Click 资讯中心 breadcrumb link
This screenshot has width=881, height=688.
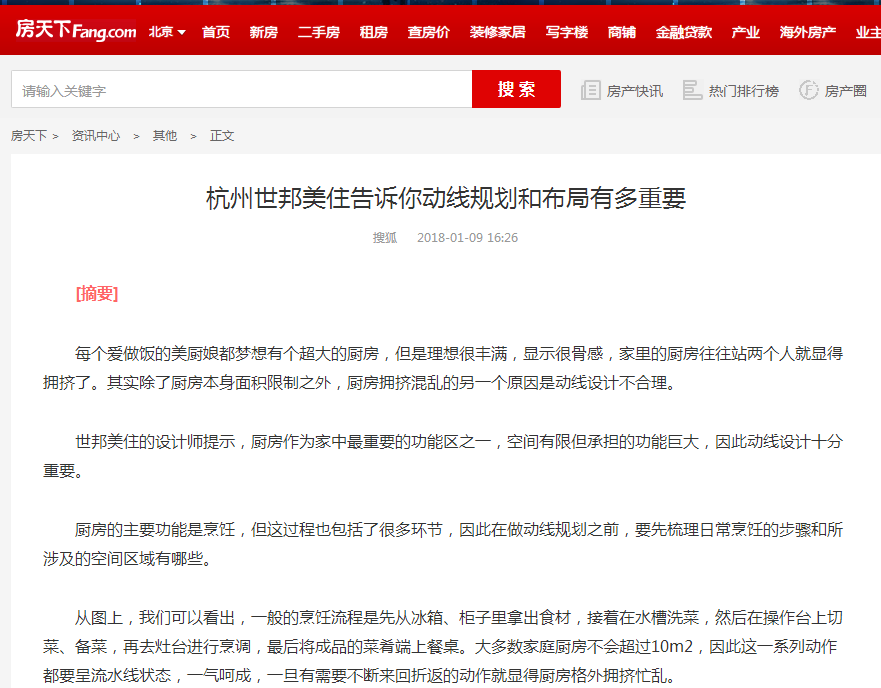click(96, 135)
